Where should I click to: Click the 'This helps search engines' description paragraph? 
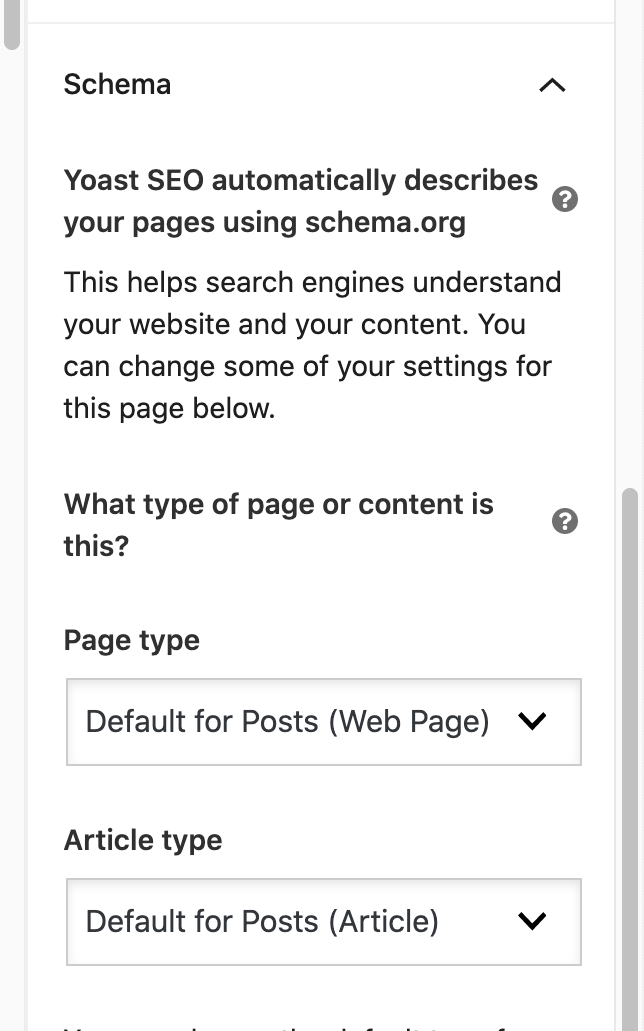click(x=312, y=345)
